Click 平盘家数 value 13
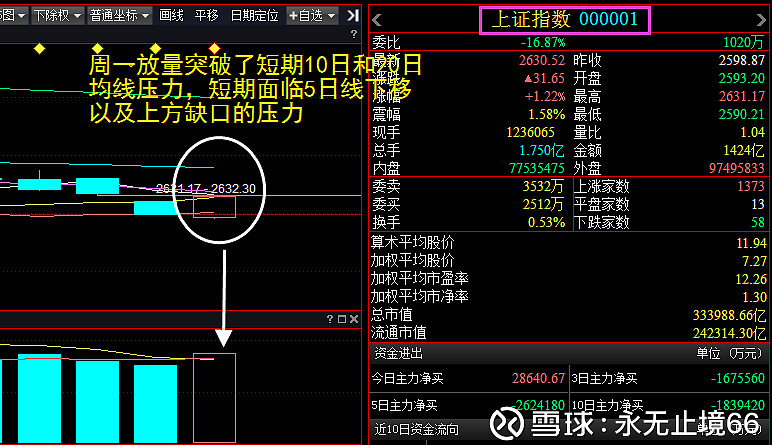 click(x=758, y=204)
